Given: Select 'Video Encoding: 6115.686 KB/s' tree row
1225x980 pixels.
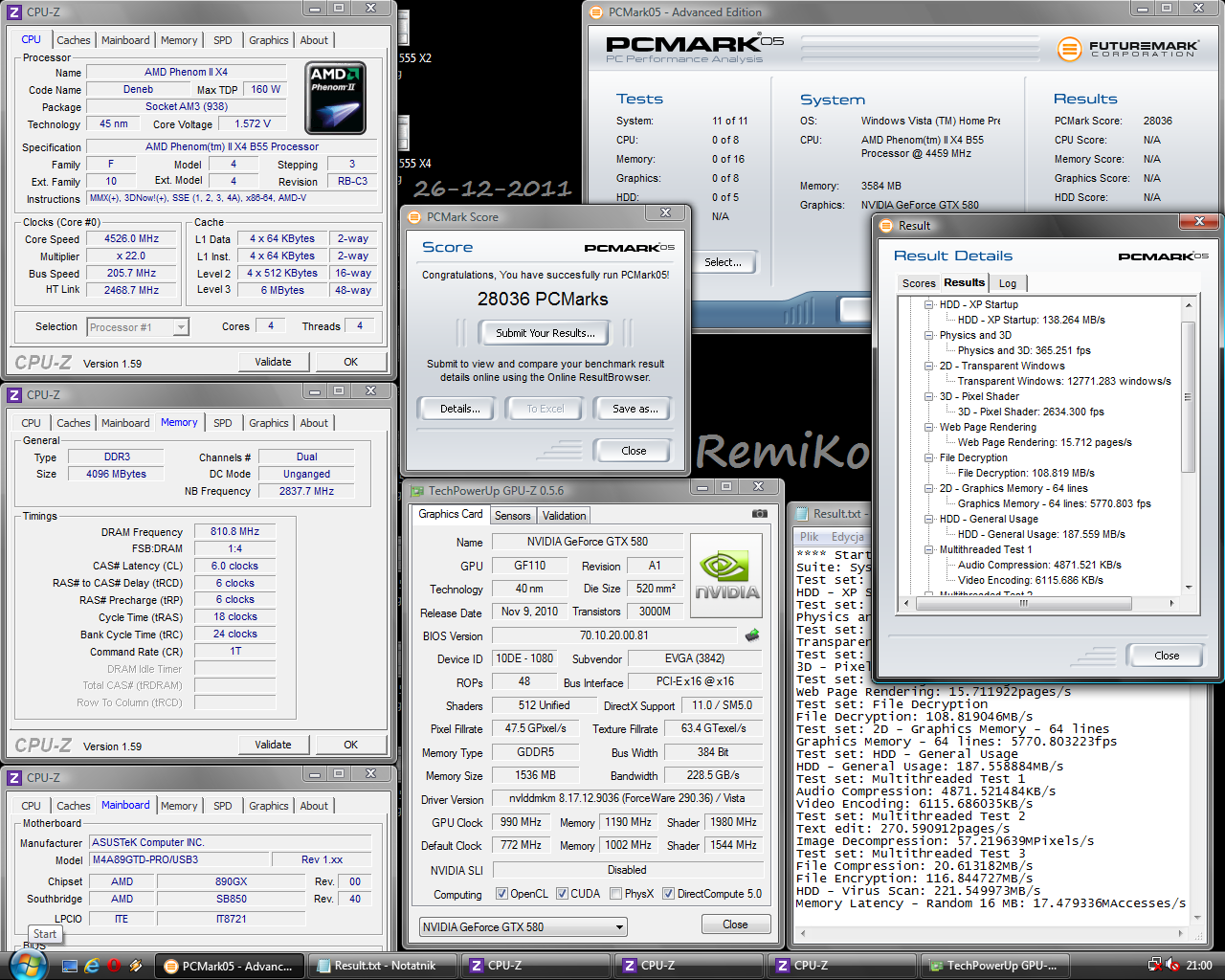Looking at the screenshot, I should click(x=1030, y=580).
